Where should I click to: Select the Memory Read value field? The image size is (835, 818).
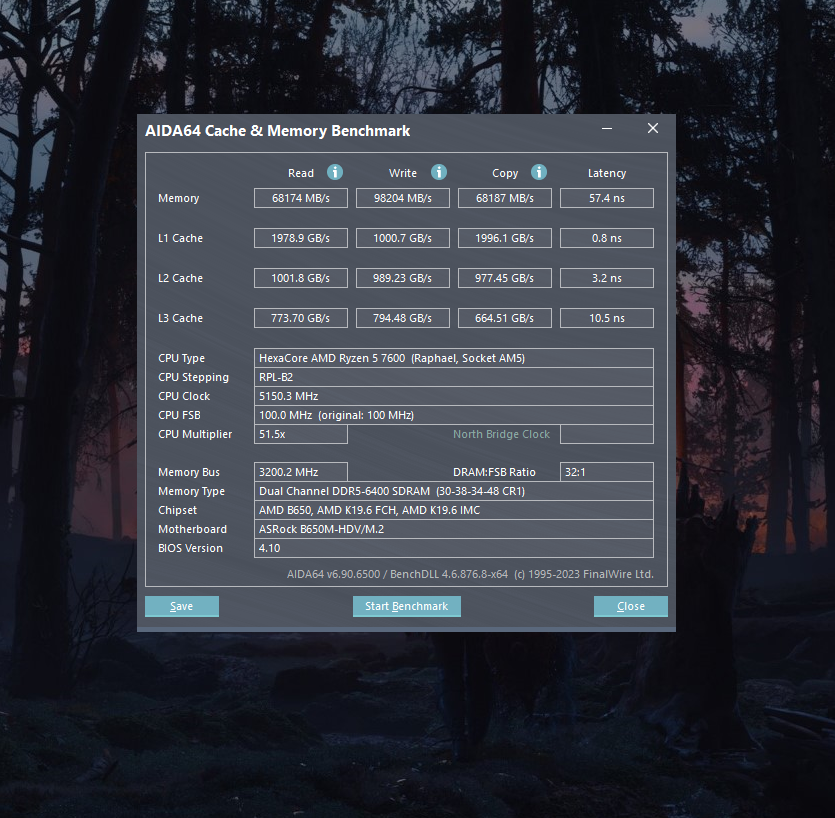click(x=300, y=198)
